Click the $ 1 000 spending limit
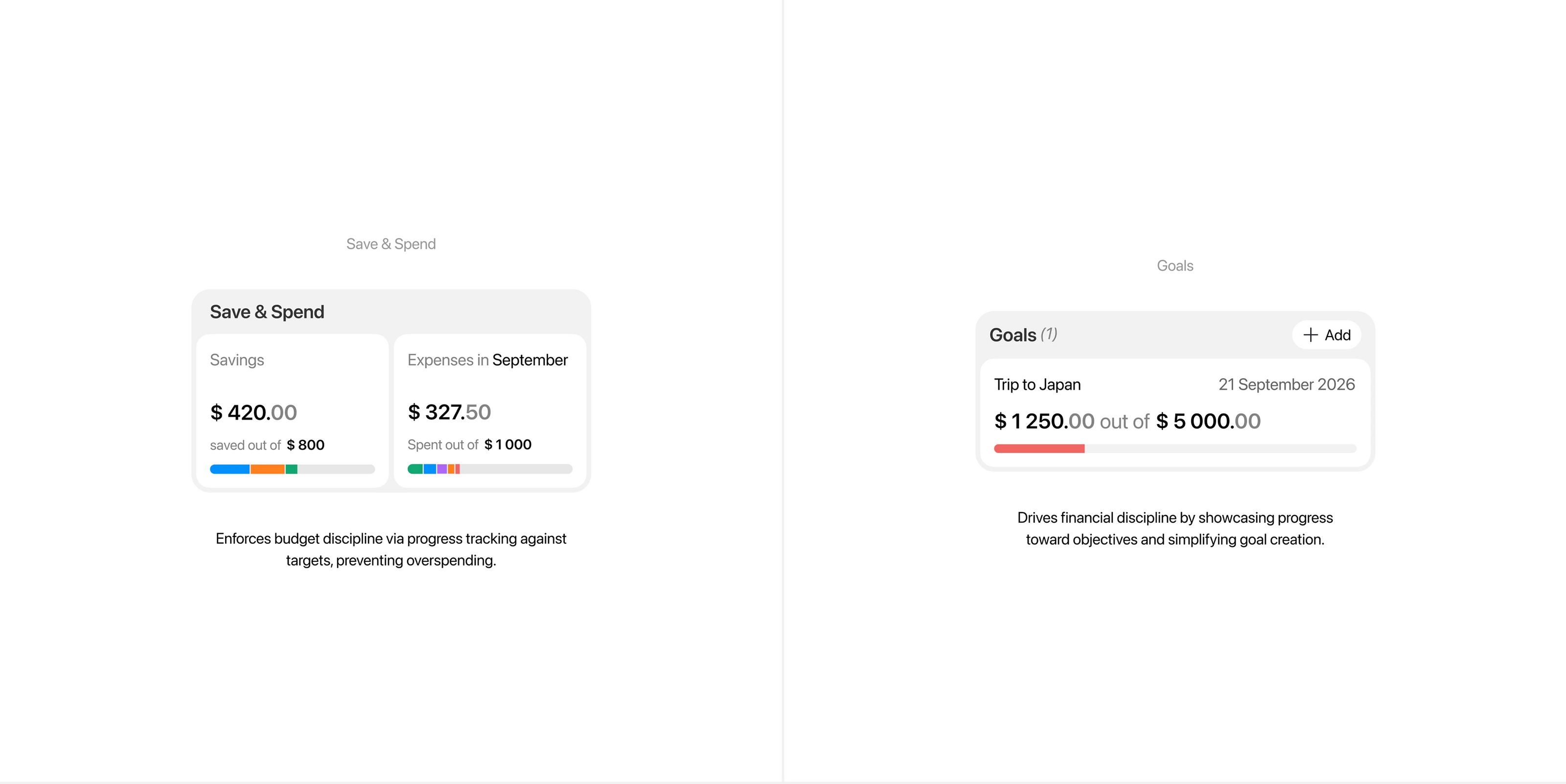Image resolution: width=1566 pixels, height=784 pixels. (x=507, y=444)
